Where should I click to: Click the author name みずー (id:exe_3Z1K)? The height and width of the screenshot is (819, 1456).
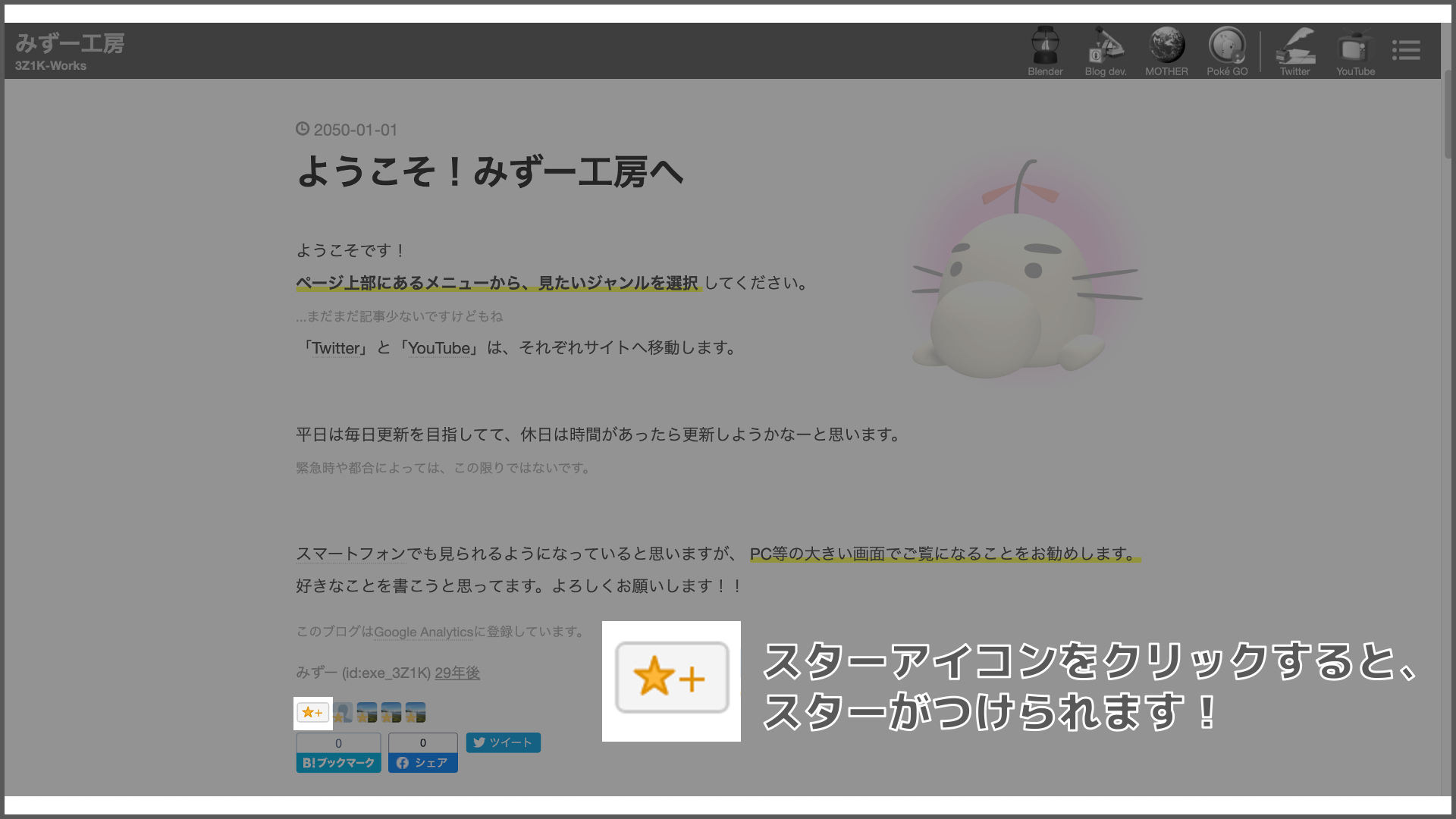[363, 673]
